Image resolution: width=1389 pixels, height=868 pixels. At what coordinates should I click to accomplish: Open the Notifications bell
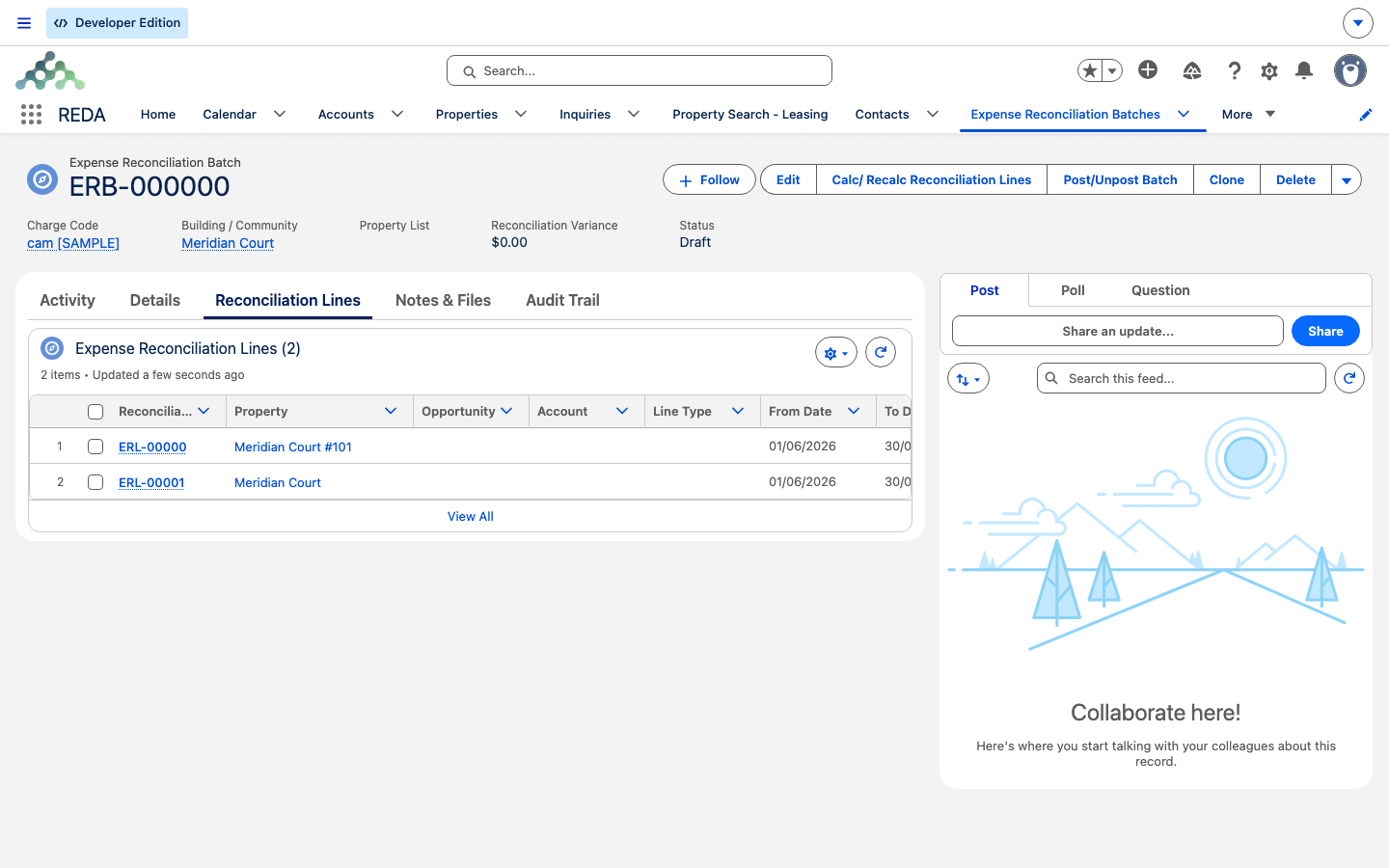click(x=1304, y=70)
